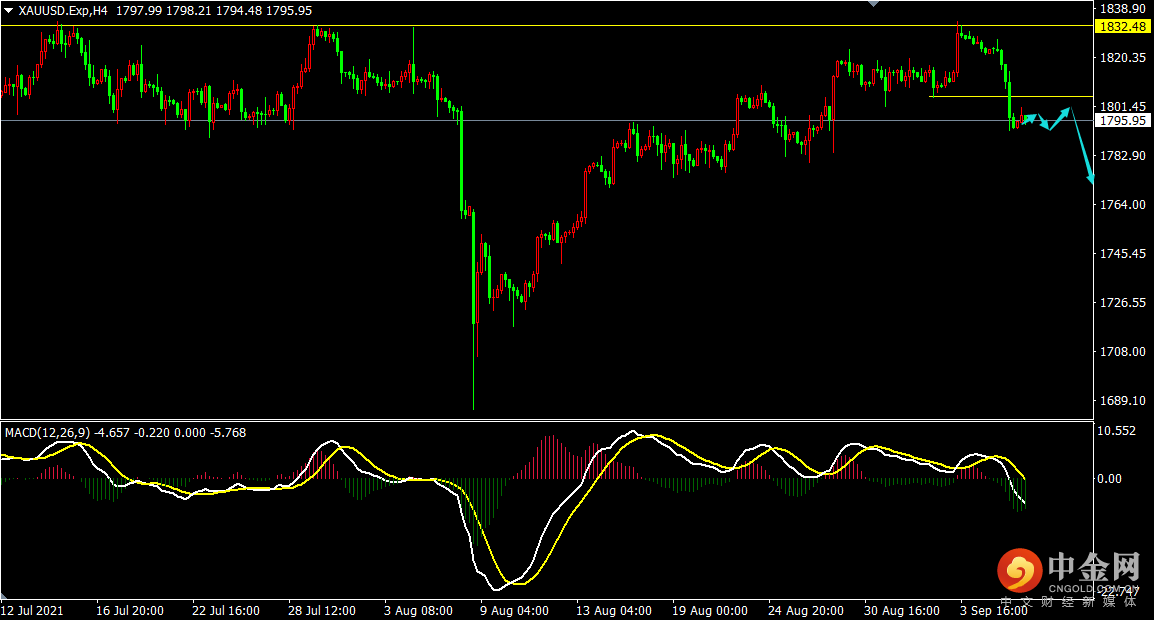Click the 12 Jul 2021 date label
Screen dimensions: 1154x620
pyautogui.click(x=32, y=610)
